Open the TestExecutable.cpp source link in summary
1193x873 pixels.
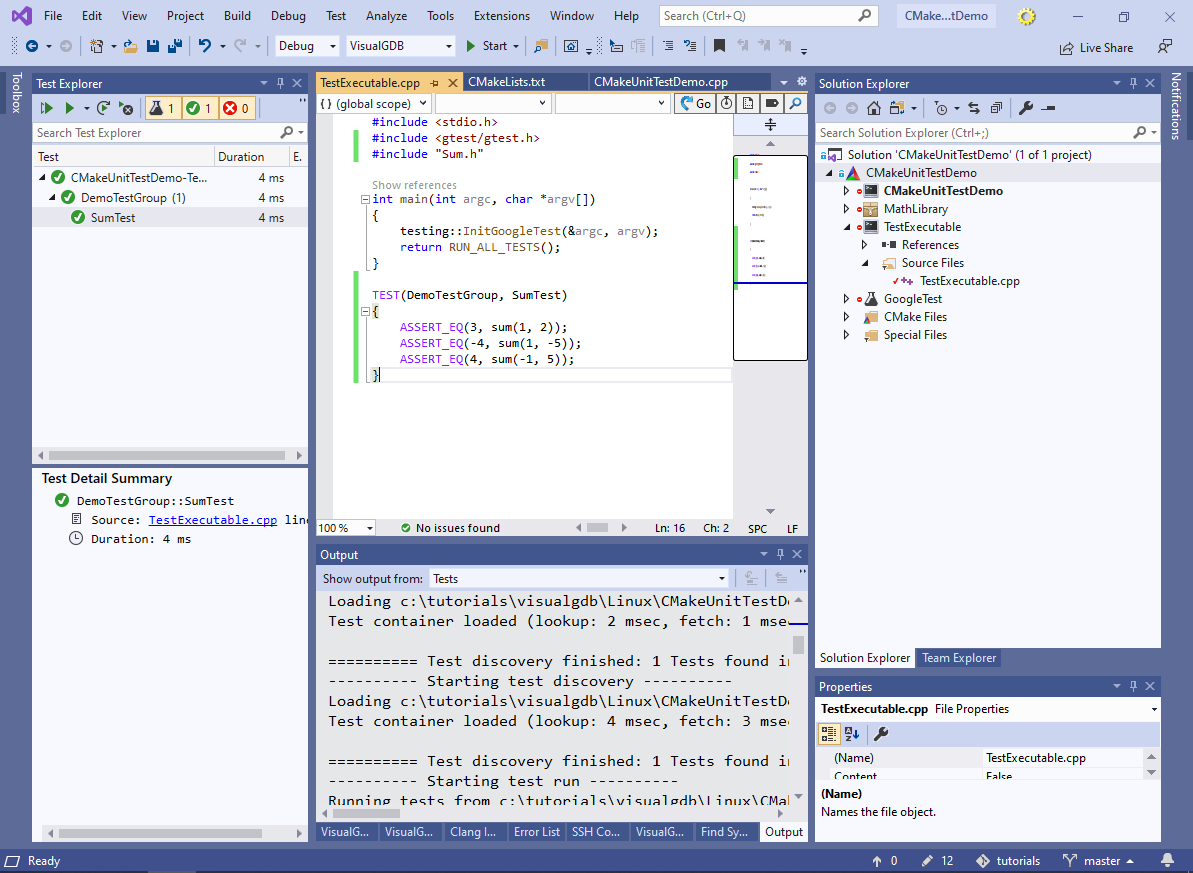[212, 520]
